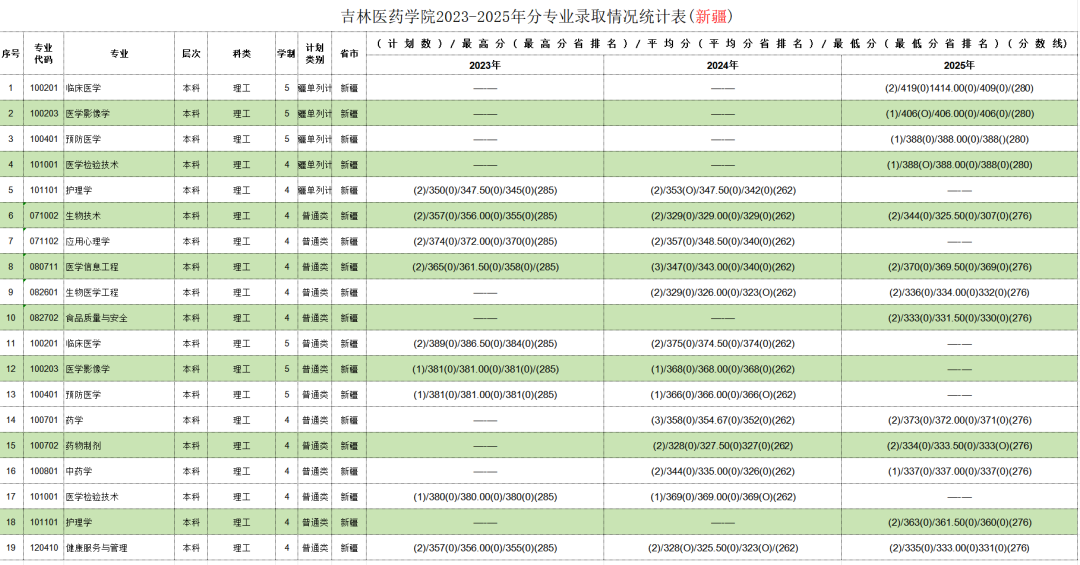The width and height of the screenshot is (1080, 565).
Task: Select major code 080711
Action: (x=44, y=267)
